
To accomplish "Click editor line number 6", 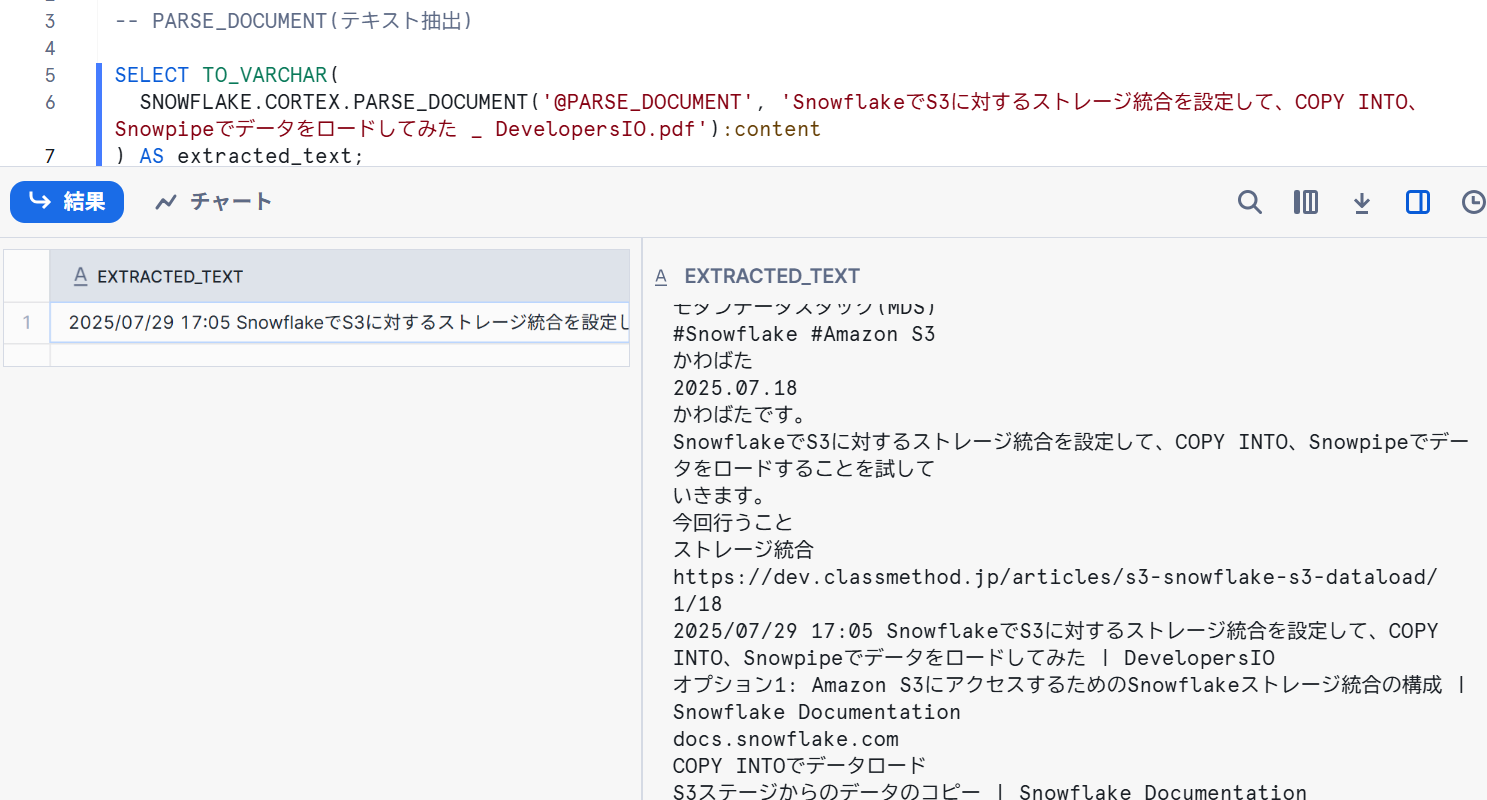I will pos(50,102).
